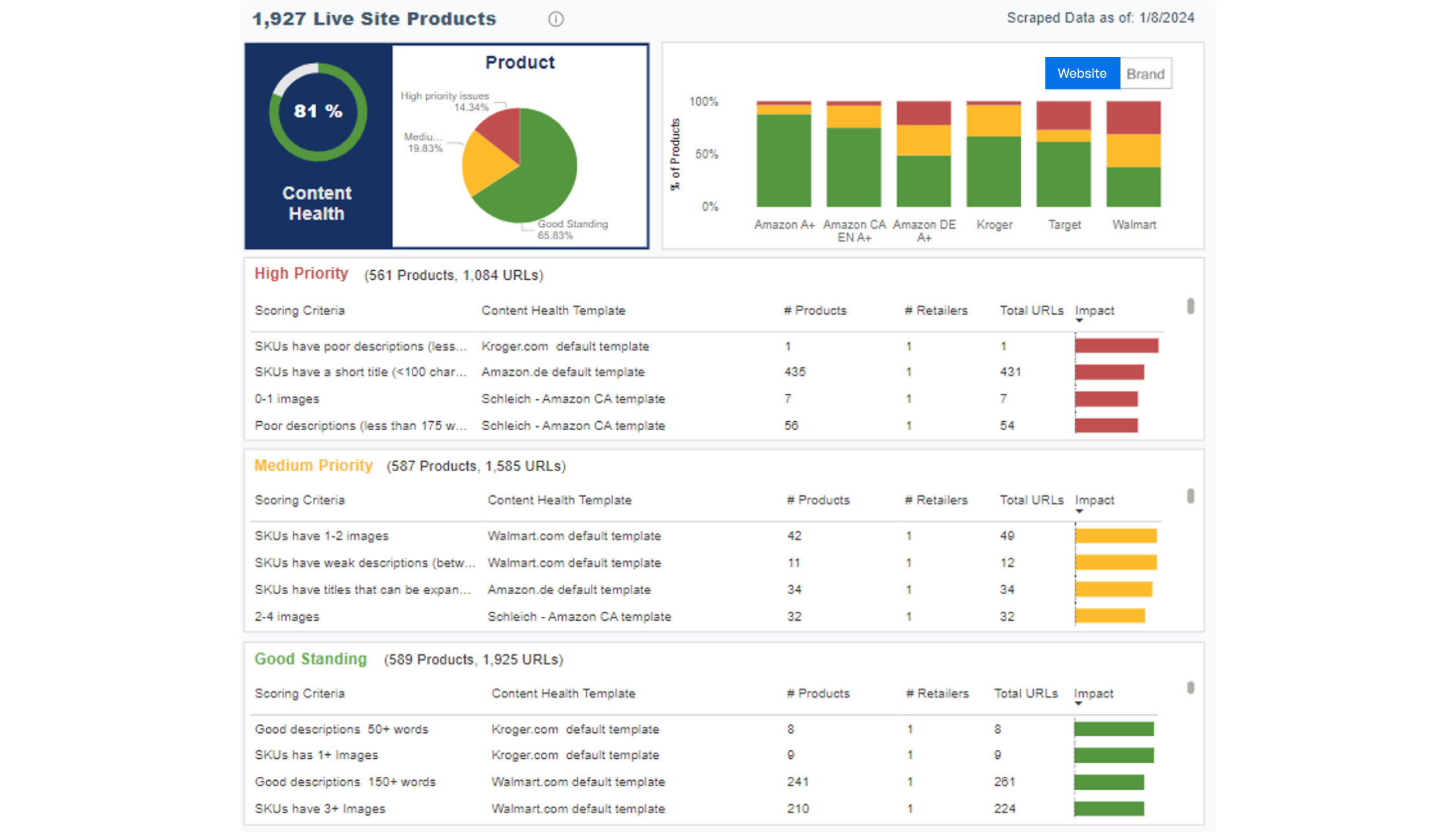This screenshot has height=832, width=1456.
Task: Click the Walmart stacked bar
Action: pos(1133,154)
